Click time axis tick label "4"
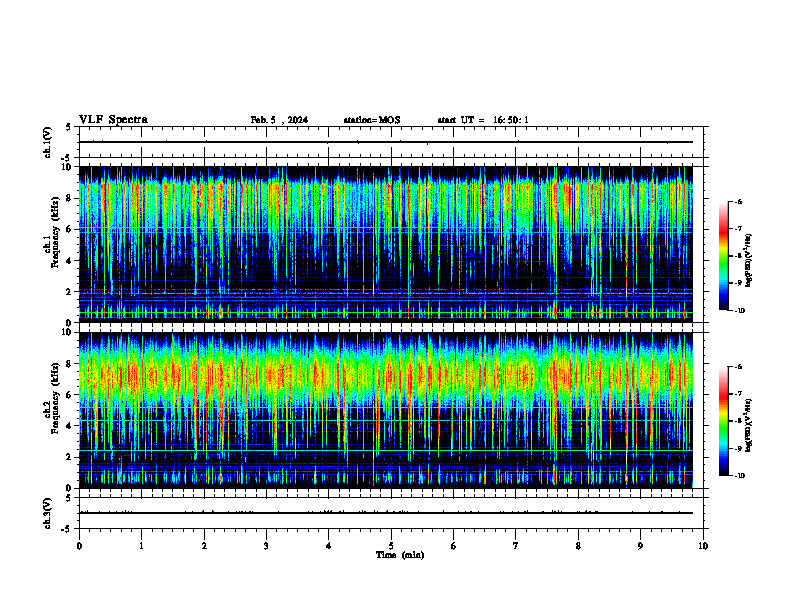 pyautogui.click(x=329, y=546)
